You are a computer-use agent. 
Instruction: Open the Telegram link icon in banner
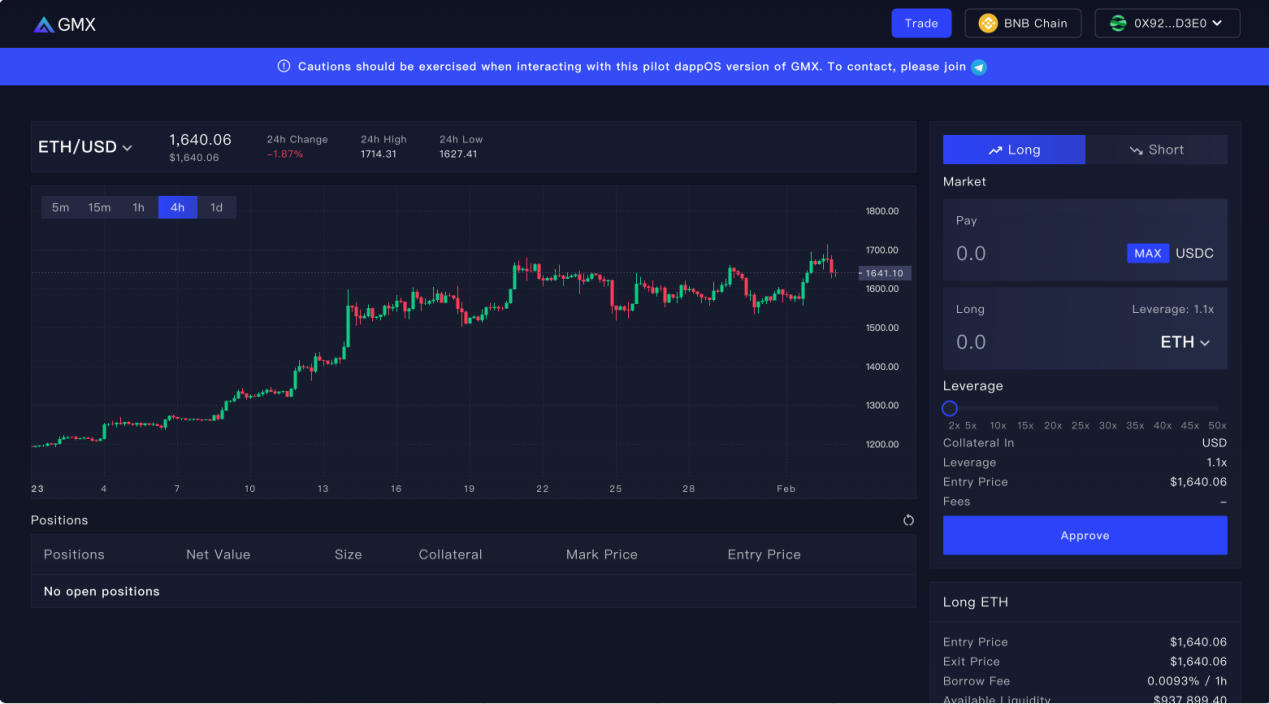979,67
